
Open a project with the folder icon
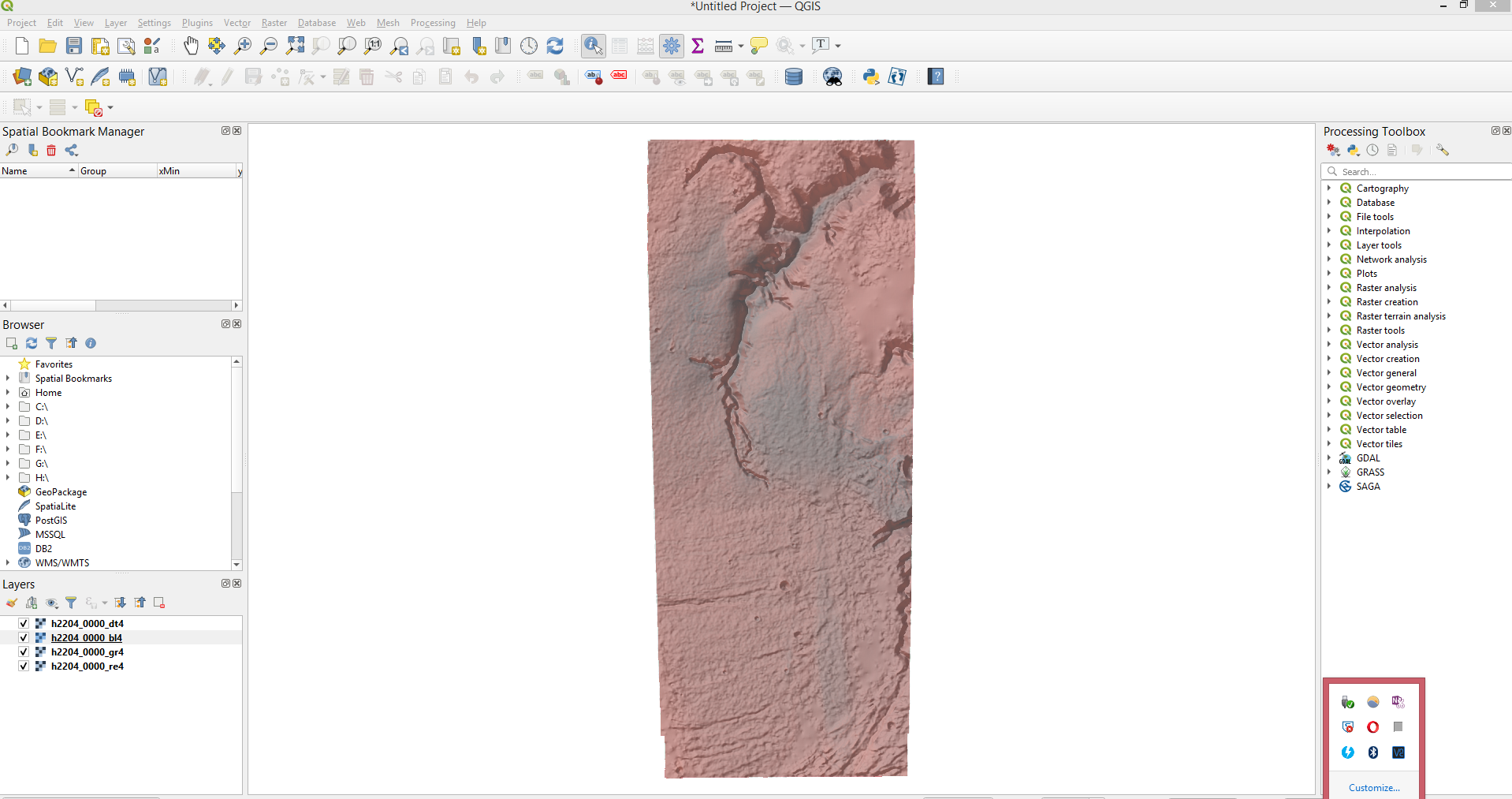[x=47, y=46]
